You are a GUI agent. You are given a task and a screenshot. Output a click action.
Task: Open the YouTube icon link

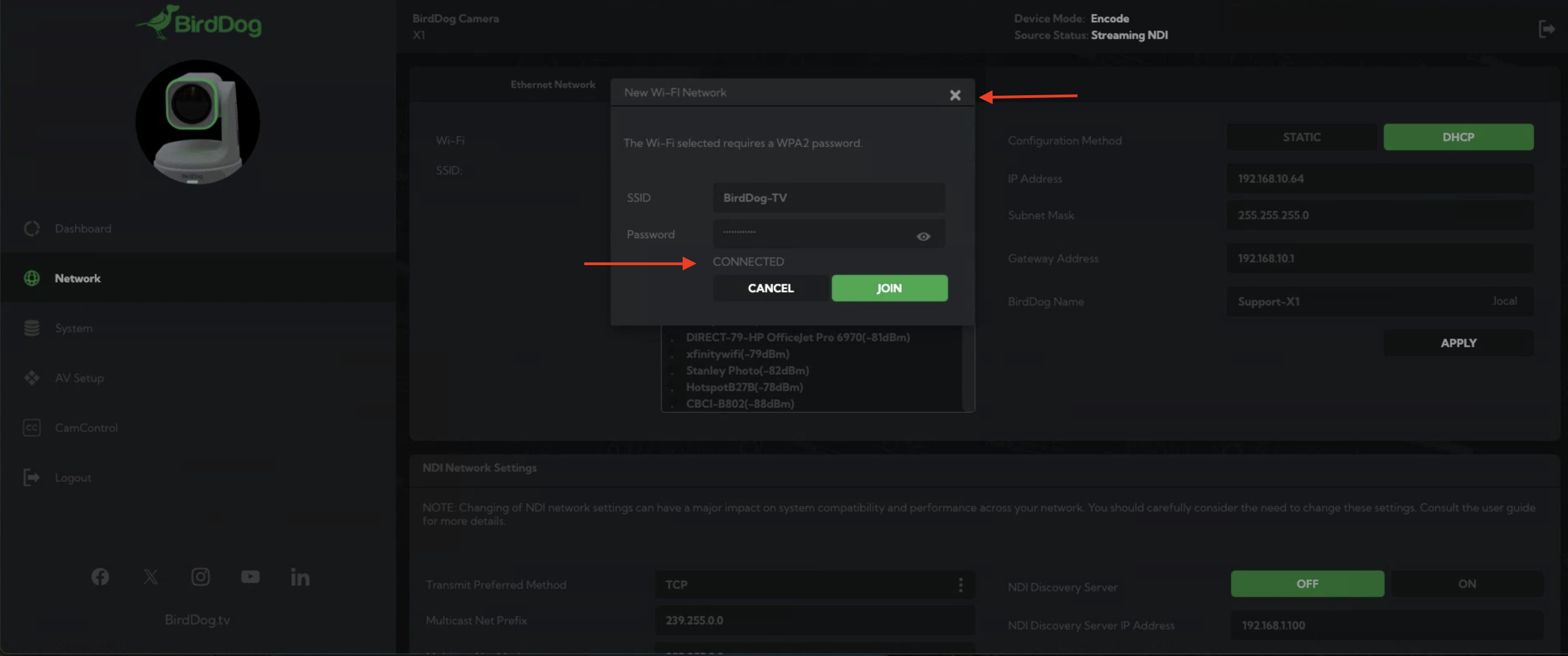click(250, 576)
